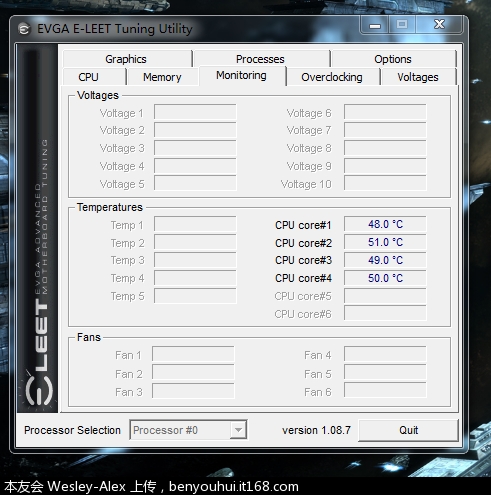Click the version 1.08.7 text

316,430
